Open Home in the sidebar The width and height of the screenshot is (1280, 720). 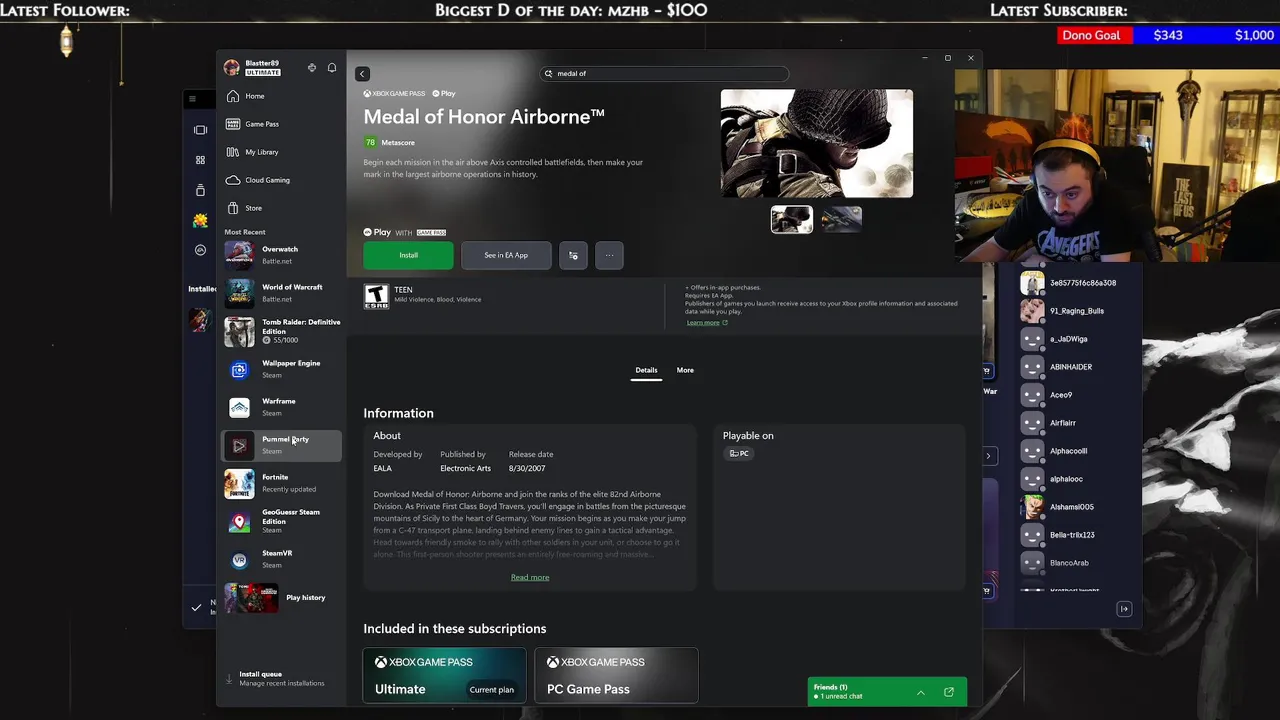pyautogui.click(x=281, y=96)
